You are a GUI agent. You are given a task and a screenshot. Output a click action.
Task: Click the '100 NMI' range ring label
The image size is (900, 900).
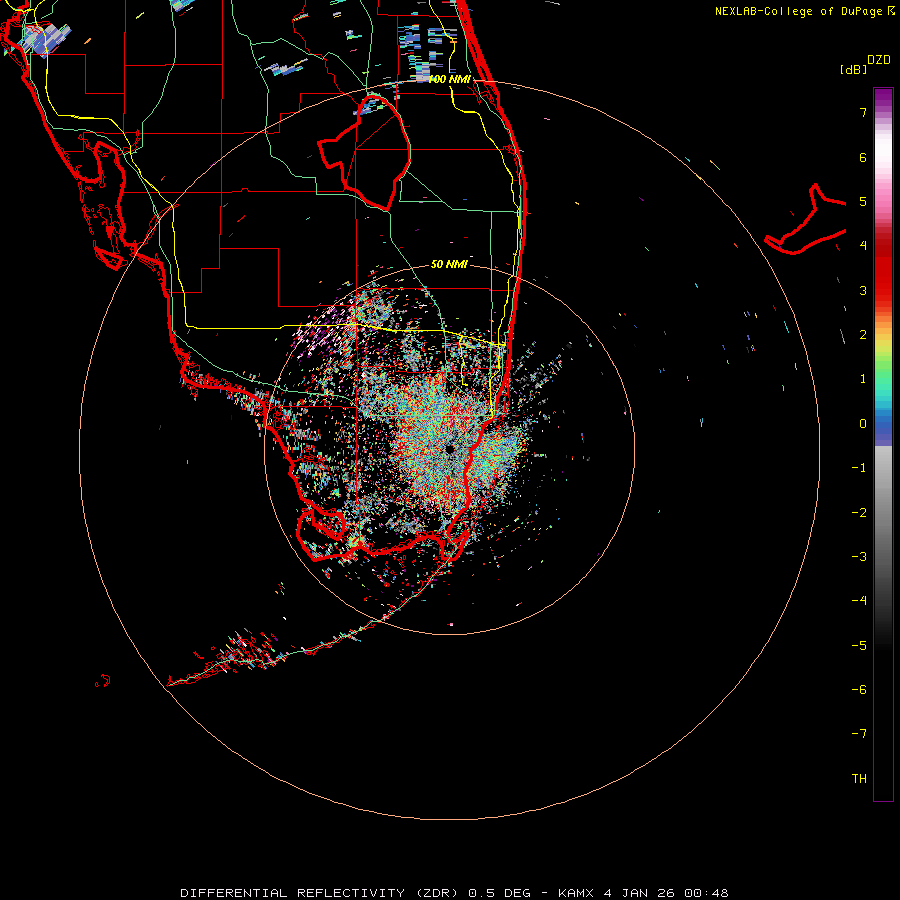(x=449, y=79)
